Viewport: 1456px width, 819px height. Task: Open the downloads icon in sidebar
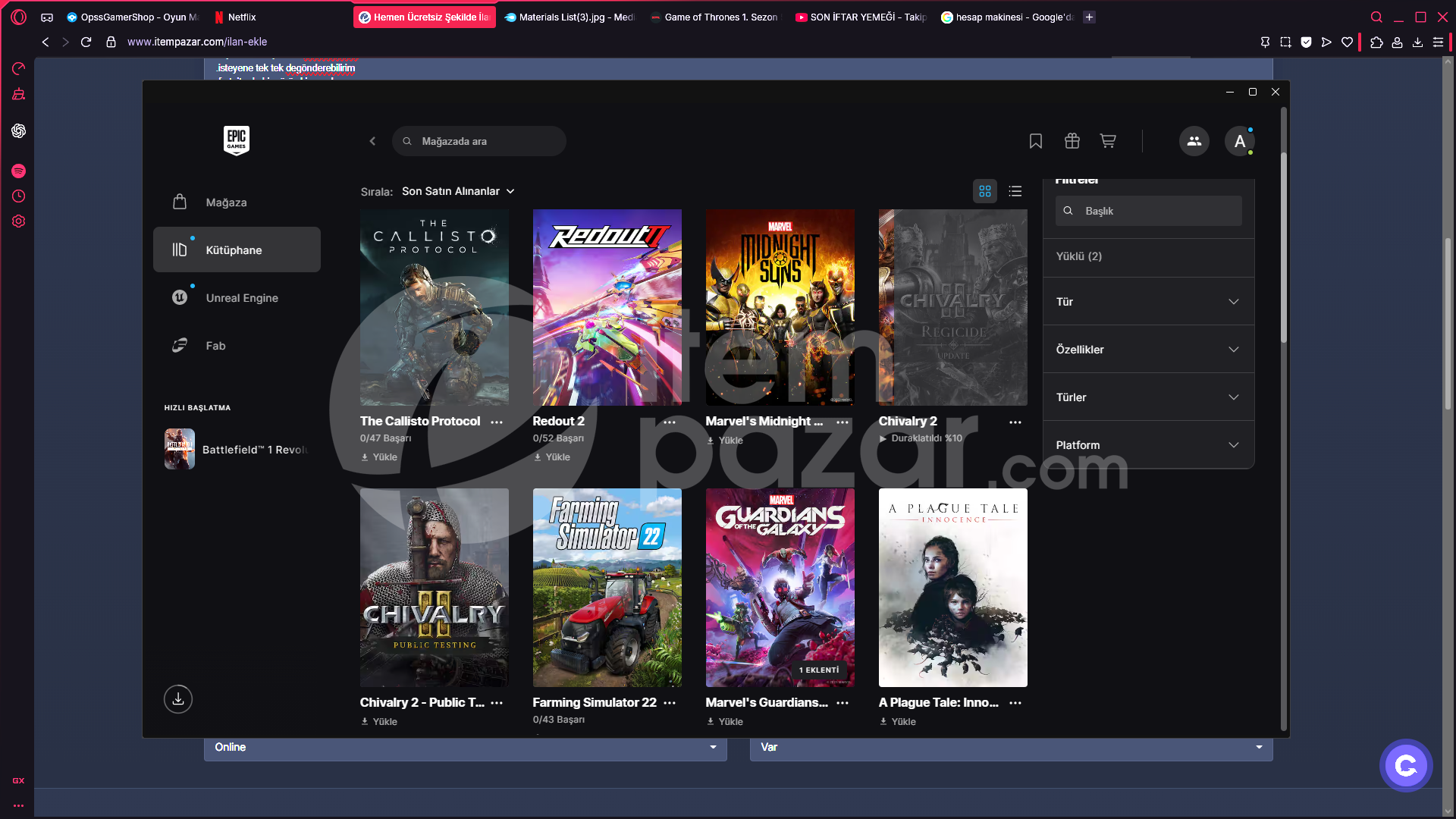178,699
